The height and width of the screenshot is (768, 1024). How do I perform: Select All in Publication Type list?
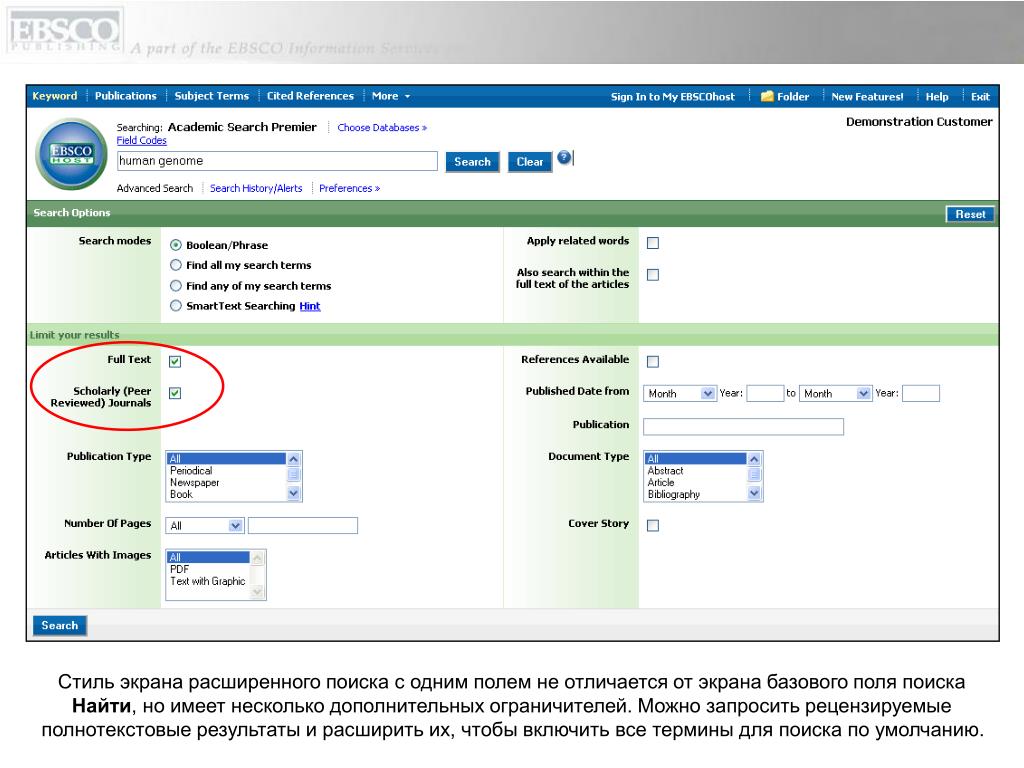point(226,458)
